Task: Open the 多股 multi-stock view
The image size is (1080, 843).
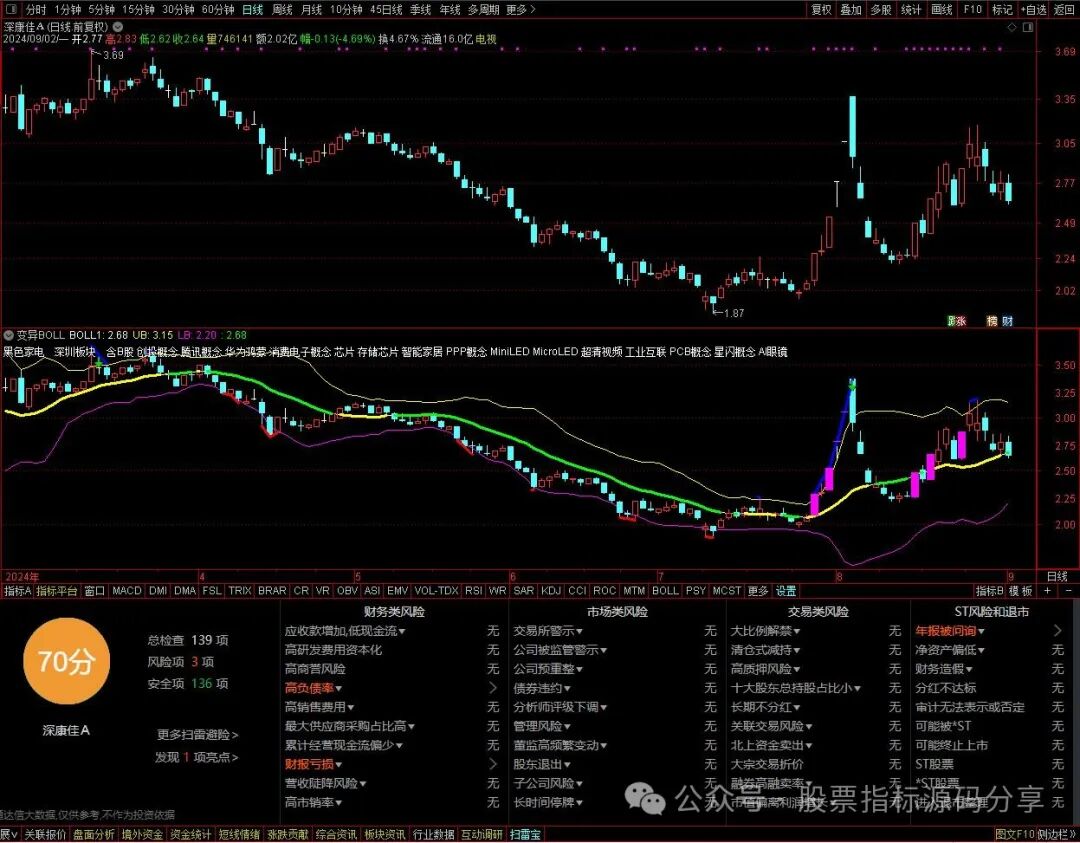Action: coord(881,10)
